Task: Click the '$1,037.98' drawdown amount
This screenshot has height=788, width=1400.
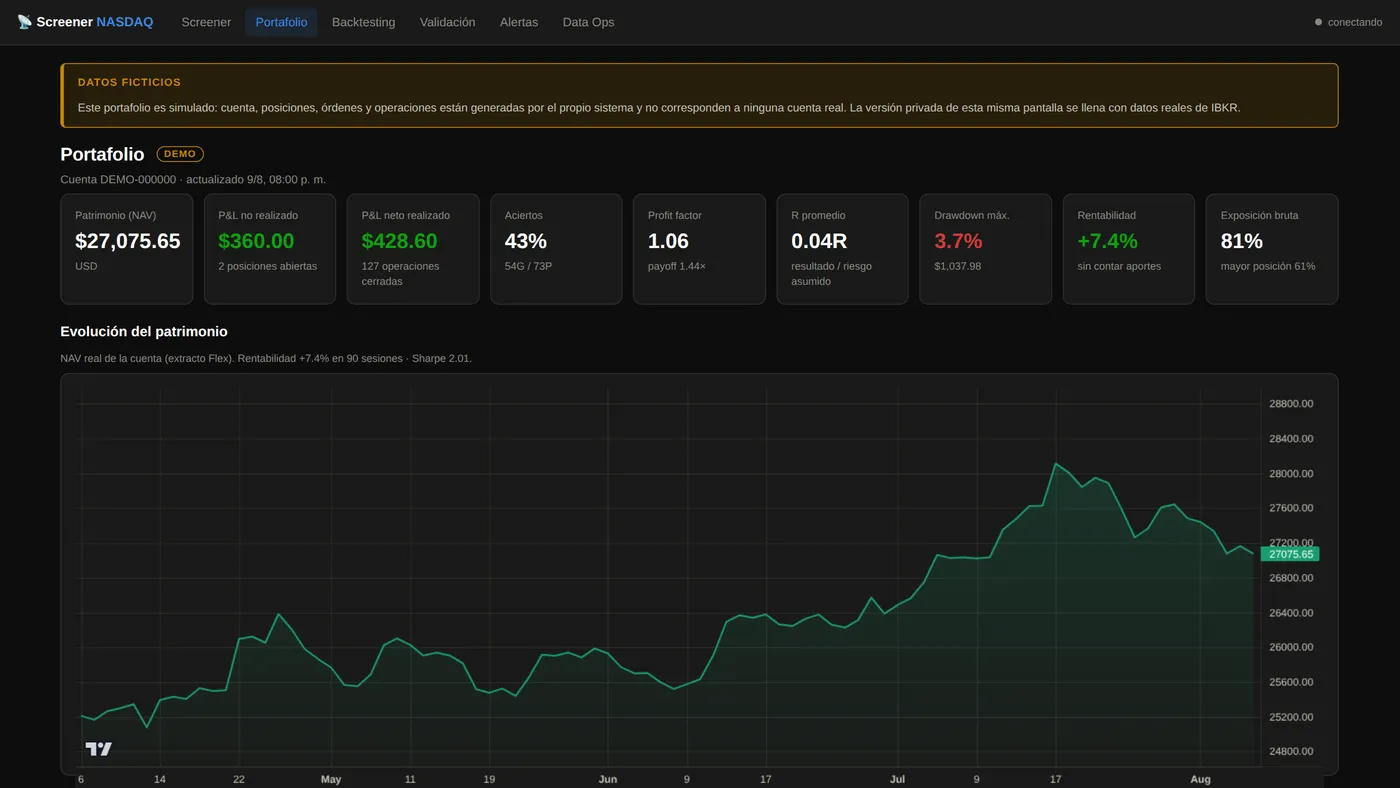Action: (x=957, y=266)
